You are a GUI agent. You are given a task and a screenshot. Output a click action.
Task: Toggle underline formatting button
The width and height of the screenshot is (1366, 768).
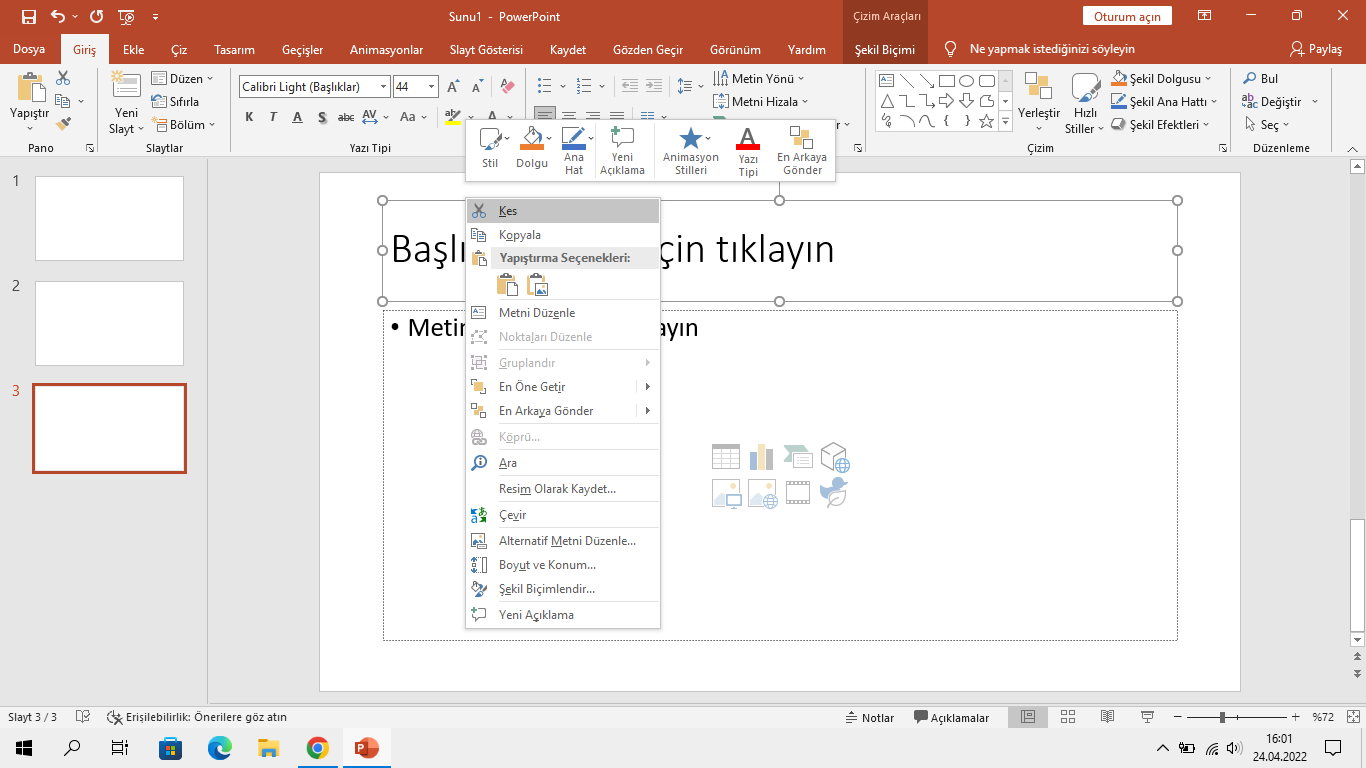[297, 117]
